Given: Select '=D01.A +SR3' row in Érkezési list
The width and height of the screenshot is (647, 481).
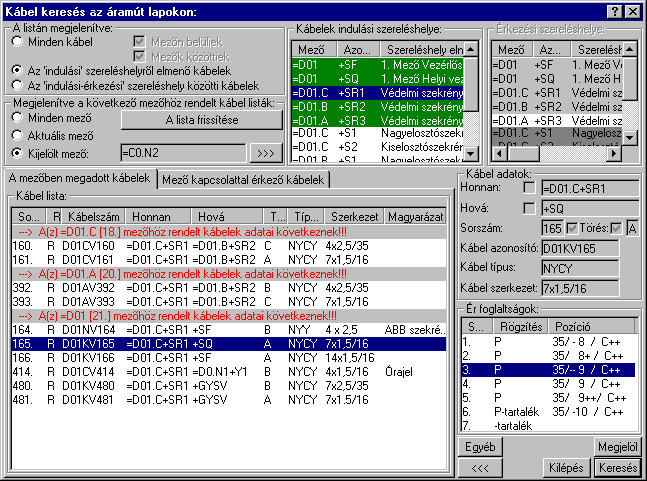Looking at the screenshot, I should tap(557, 121).
